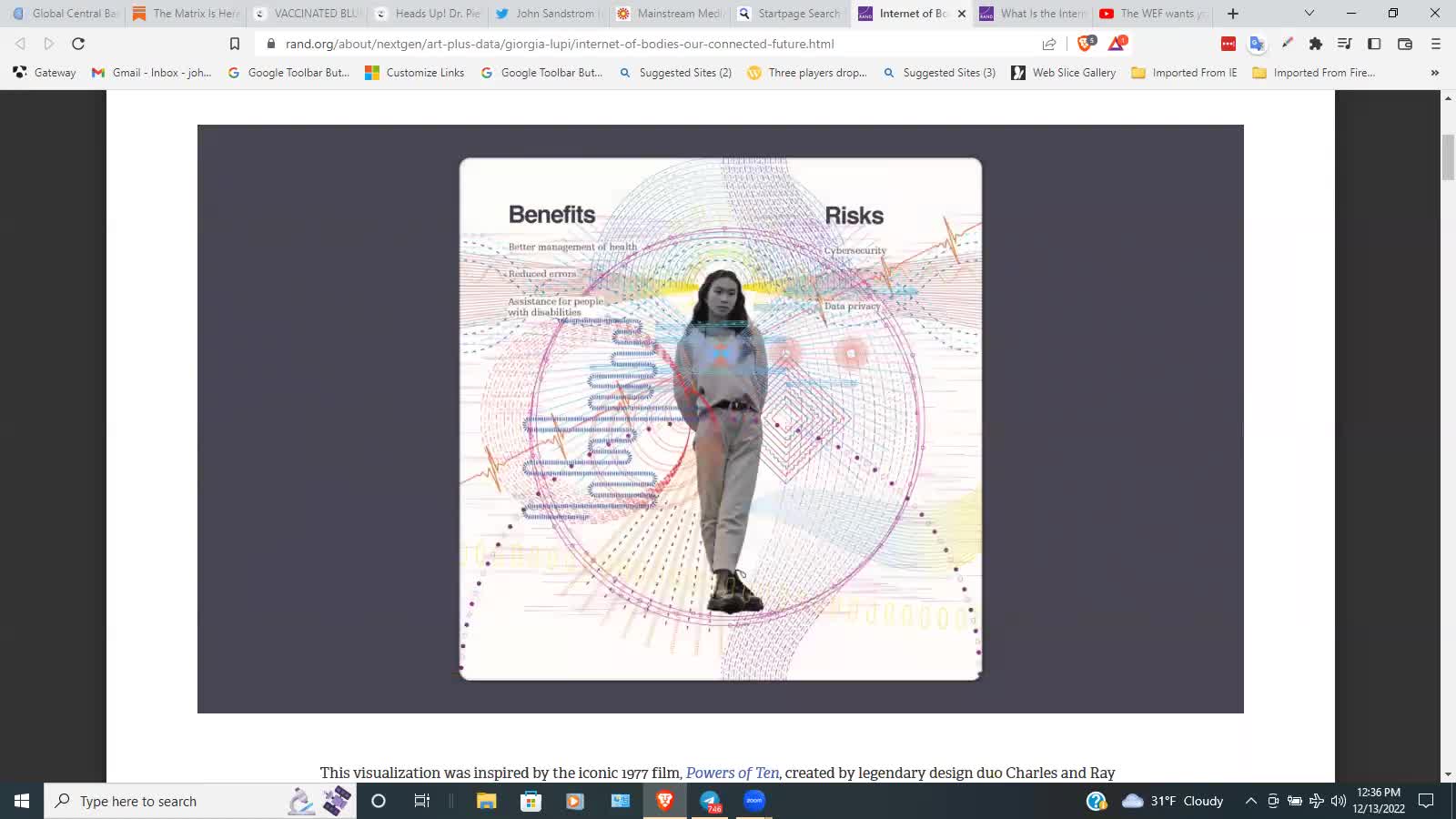Open the first Google Toolbar But... bookmark
The image size is (1456, 819).
[x=288, y=73]
